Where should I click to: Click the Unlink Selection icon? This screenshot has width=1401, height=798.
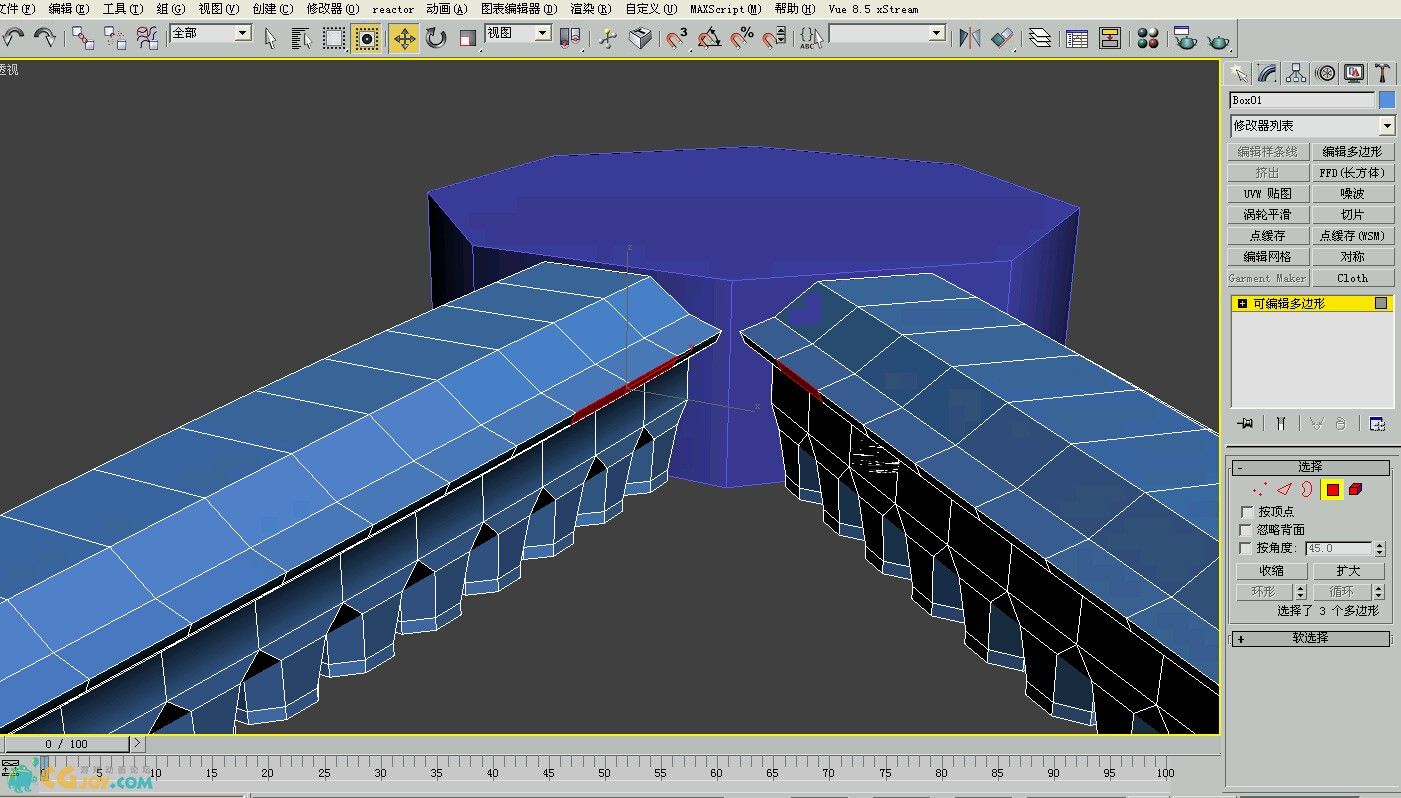coord(115,38)
